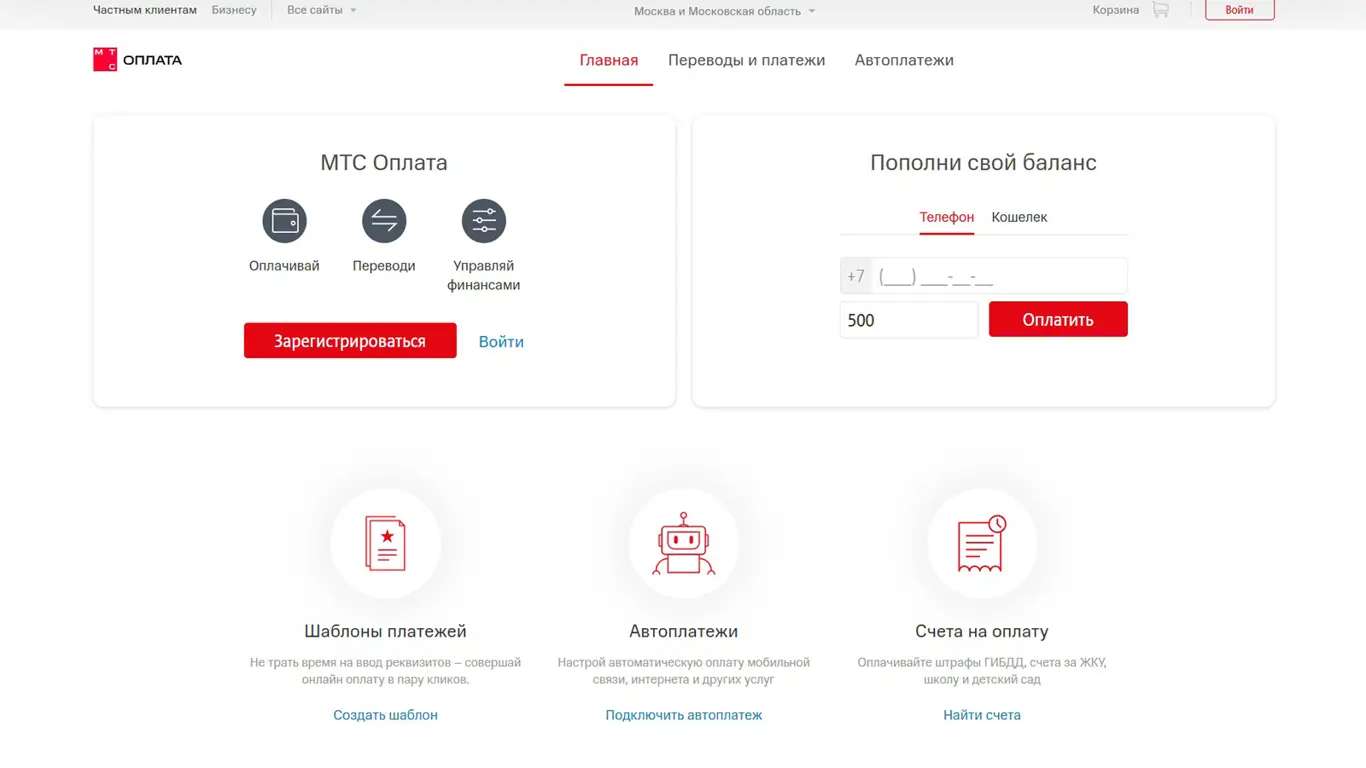Click the sliders icon above Управляй финансами
This screenshot has height=768, width=1366.
pyautogui.click(x=484, y=221)
